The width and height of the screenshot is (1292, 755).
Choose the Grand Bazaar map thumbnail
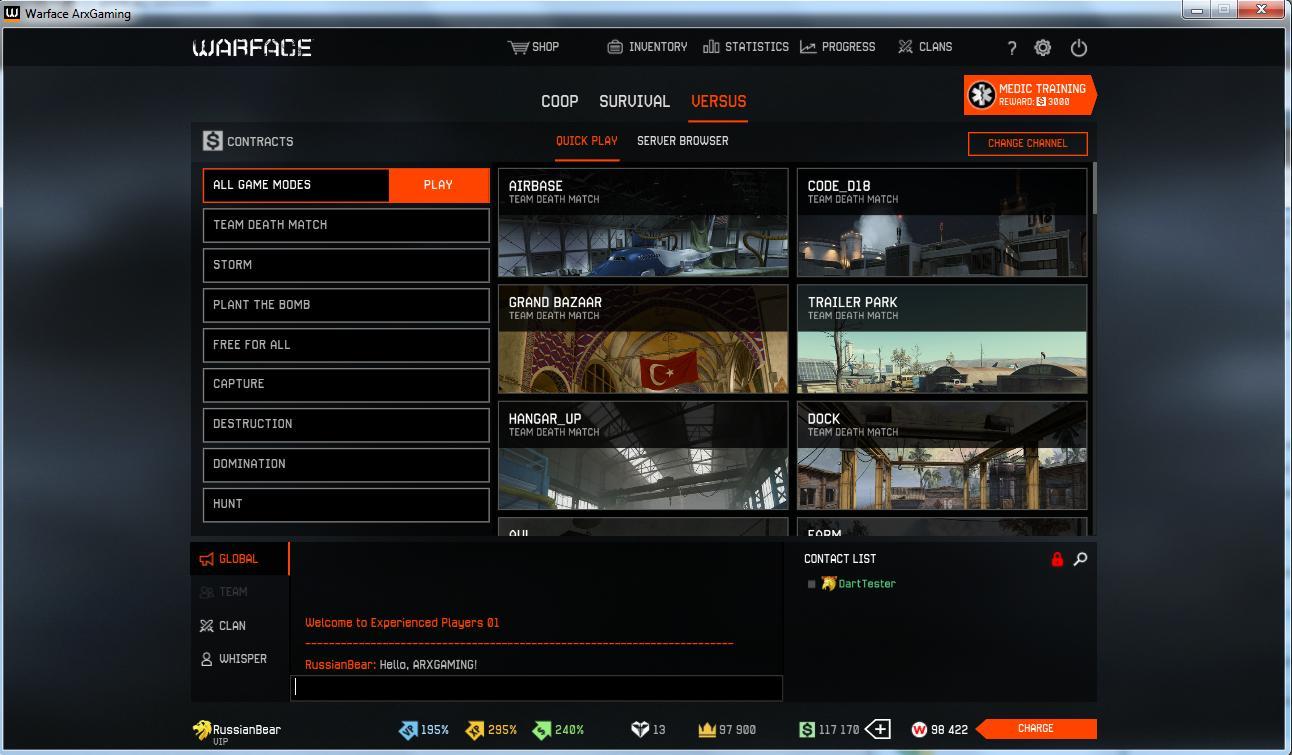tap(643, 339)
